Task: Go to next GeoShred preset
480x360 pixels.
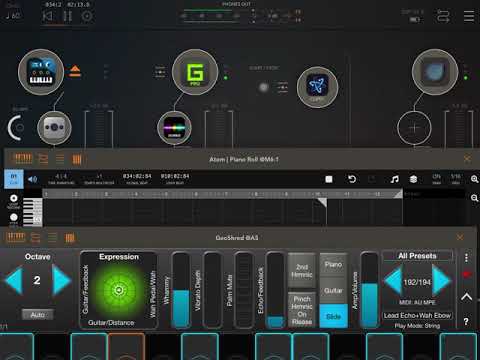Action: [x=441, y=281]
